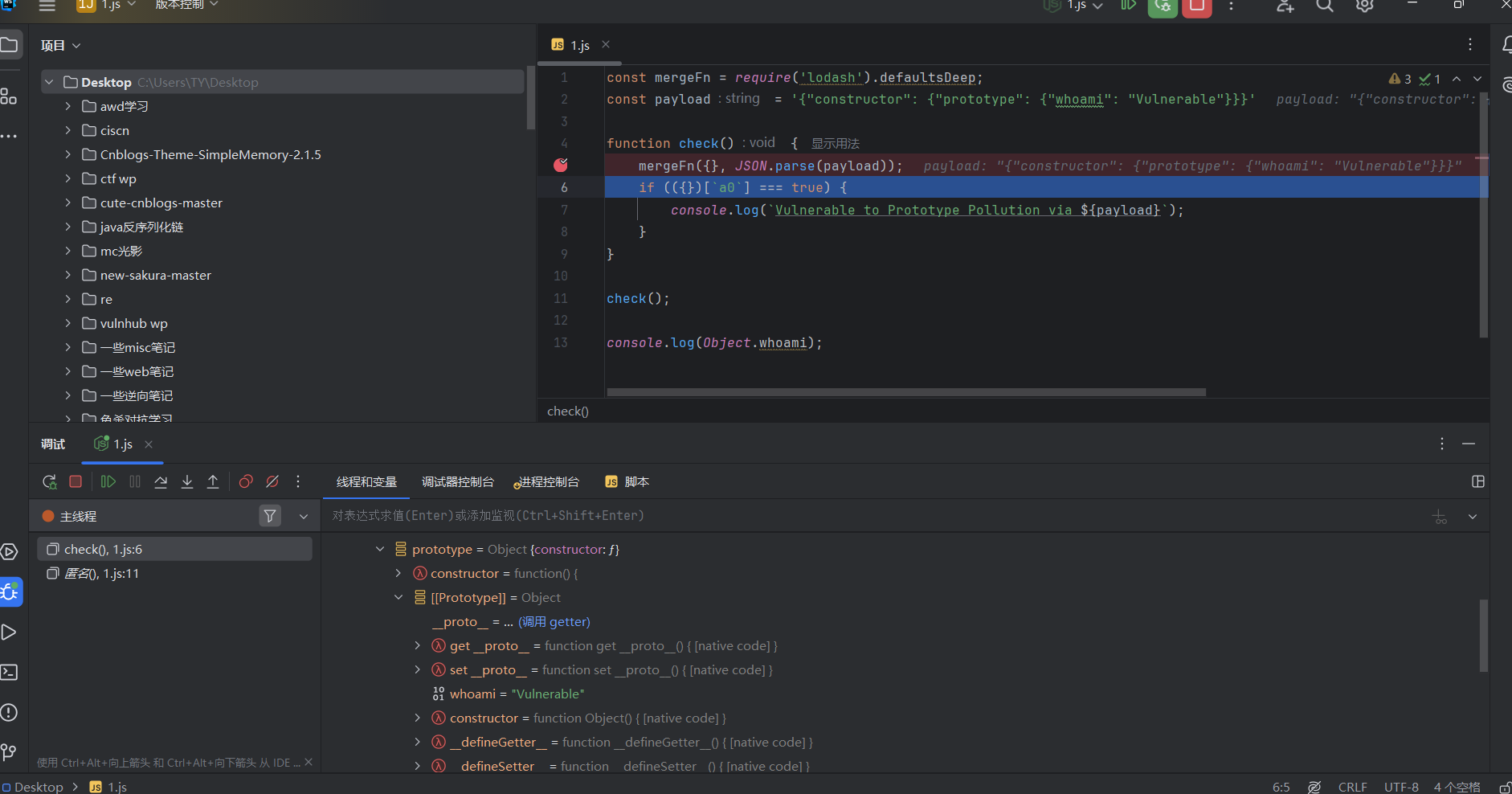
Task: Switch to the 进程控制台 tab
Action: (x=548, y=481)
